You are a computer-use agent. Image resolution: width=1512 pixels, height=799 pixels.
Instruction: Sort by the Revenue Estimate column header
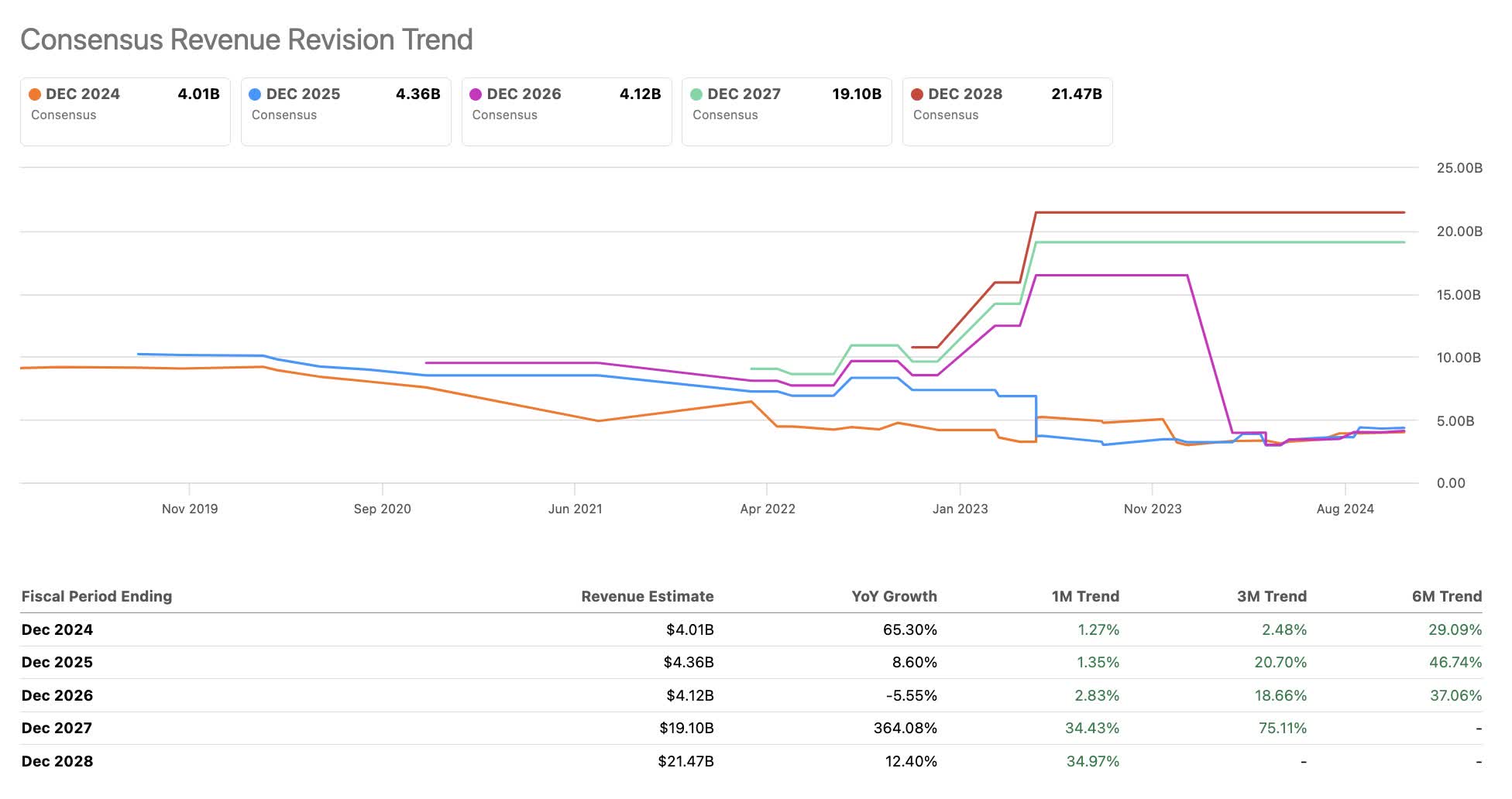tap(648, 596)
